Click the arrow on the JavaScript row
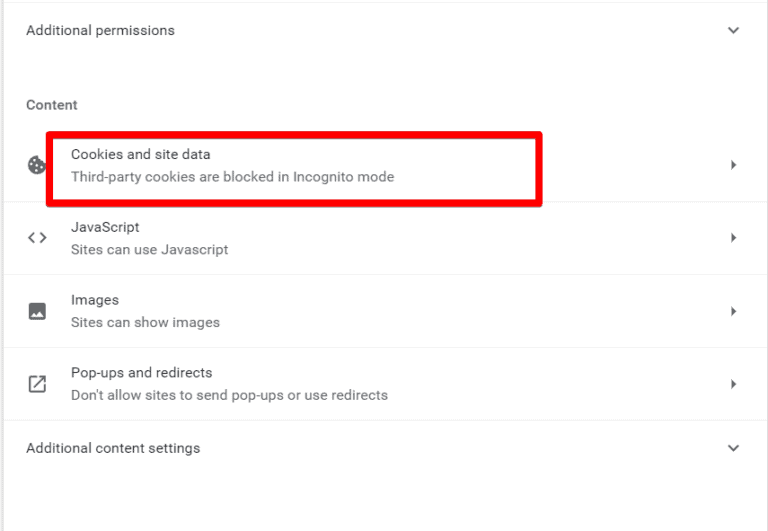Image resolution: width=768 pixels, height=531 pixels. (733, 238)
